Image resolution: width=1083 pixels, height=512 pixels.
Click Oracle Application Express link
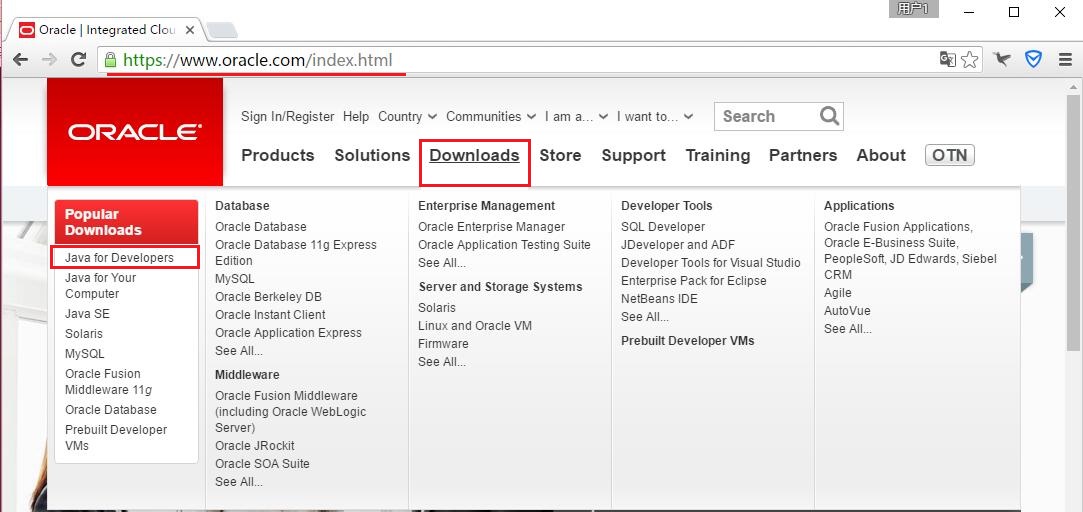coord(288,332)
